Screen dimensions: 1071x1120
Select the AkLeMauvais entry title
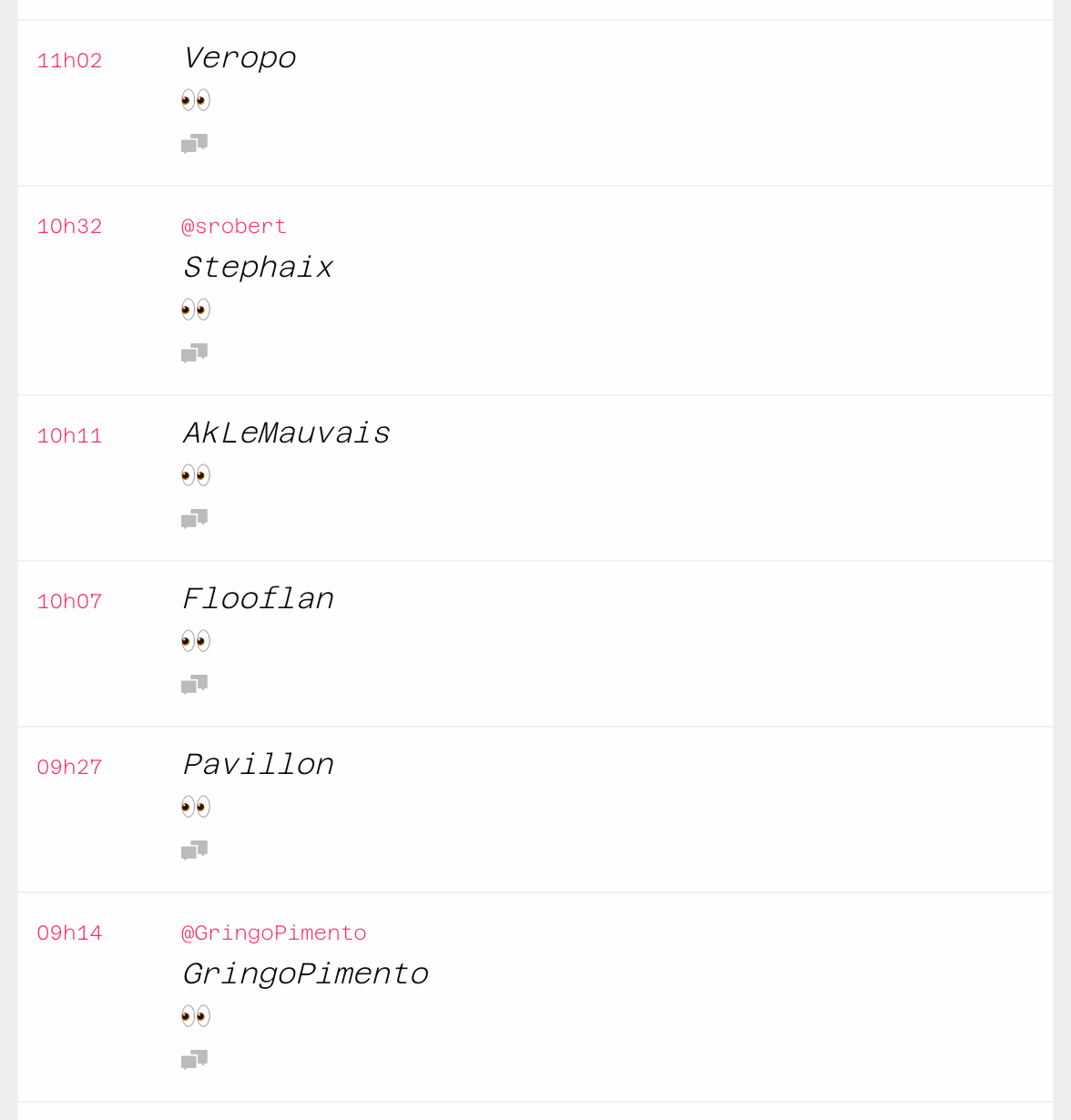[287, 433]
